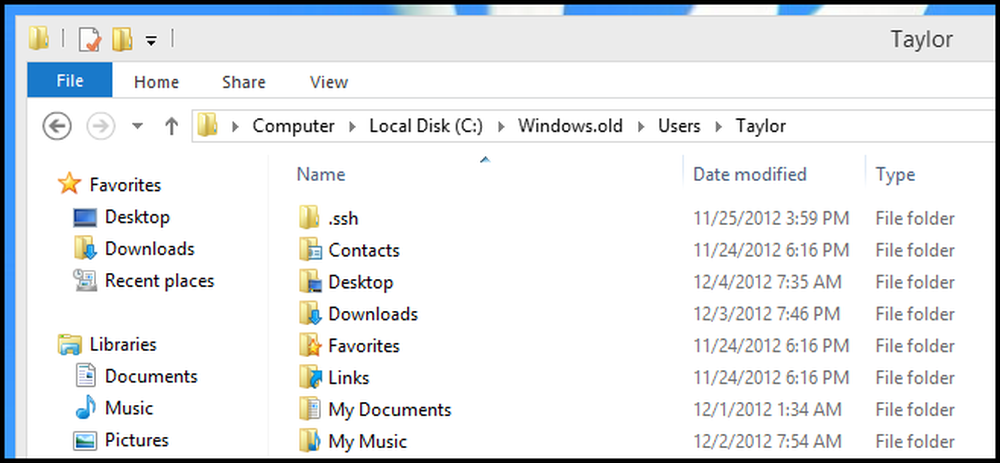The width and height of the screenshot is (1000, 463).
Task: Switch to the Home ribbon tab
Action: tap(156, 82)
